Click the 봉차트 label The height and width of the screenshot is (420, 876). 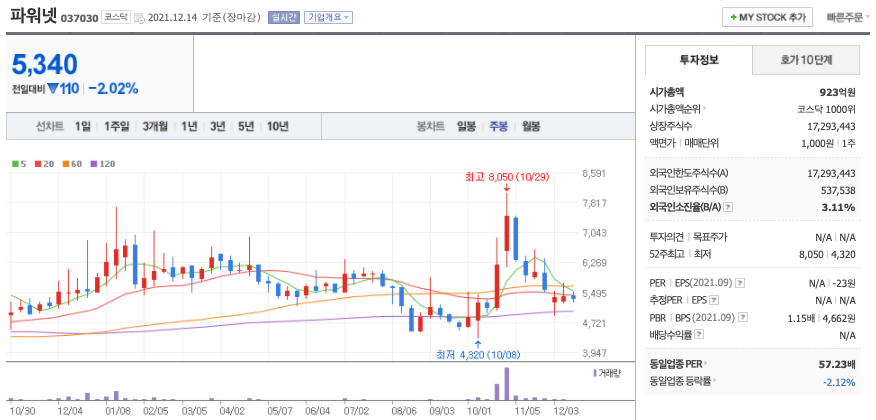(x=431, y=126)
